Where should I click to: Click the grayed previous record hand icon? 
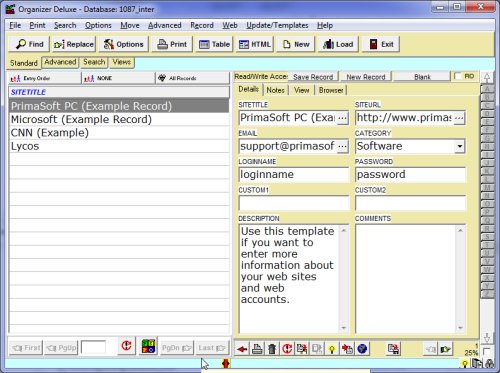tap(431, 349)
